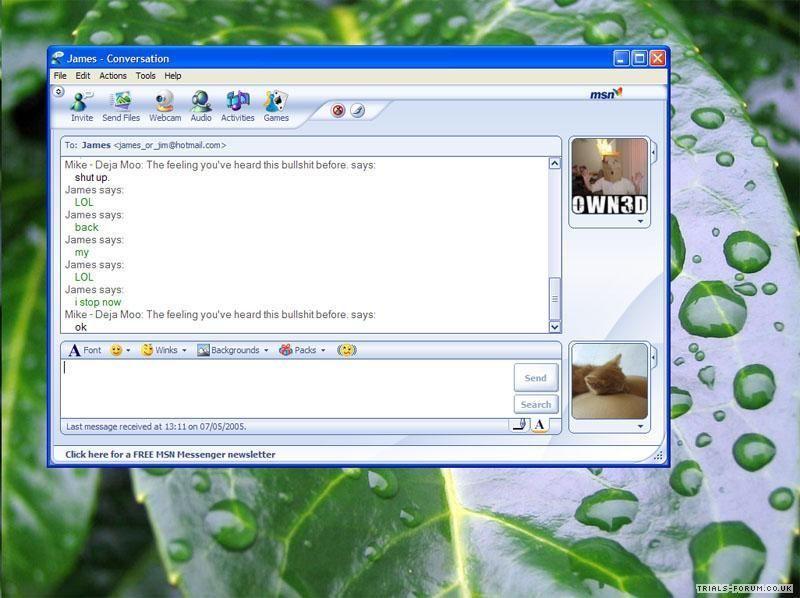Collapse your display picture panel arrow
Screen dimensions: 800x598
point(654,358)
